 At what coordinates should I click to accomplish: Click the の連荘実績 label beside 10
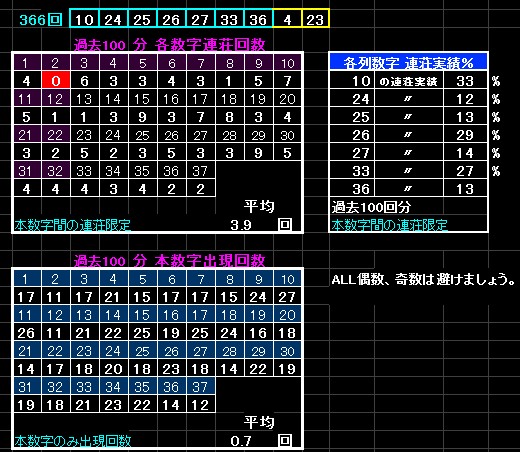click(x=409, y=81)
